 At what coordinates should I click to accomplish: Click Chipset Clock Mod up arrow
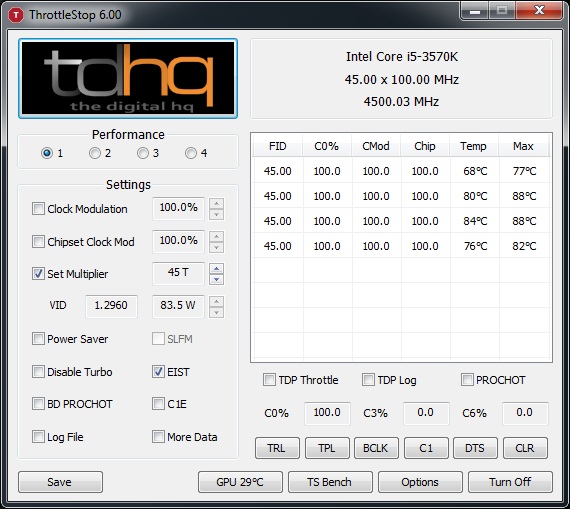click(x=217, y=236)
